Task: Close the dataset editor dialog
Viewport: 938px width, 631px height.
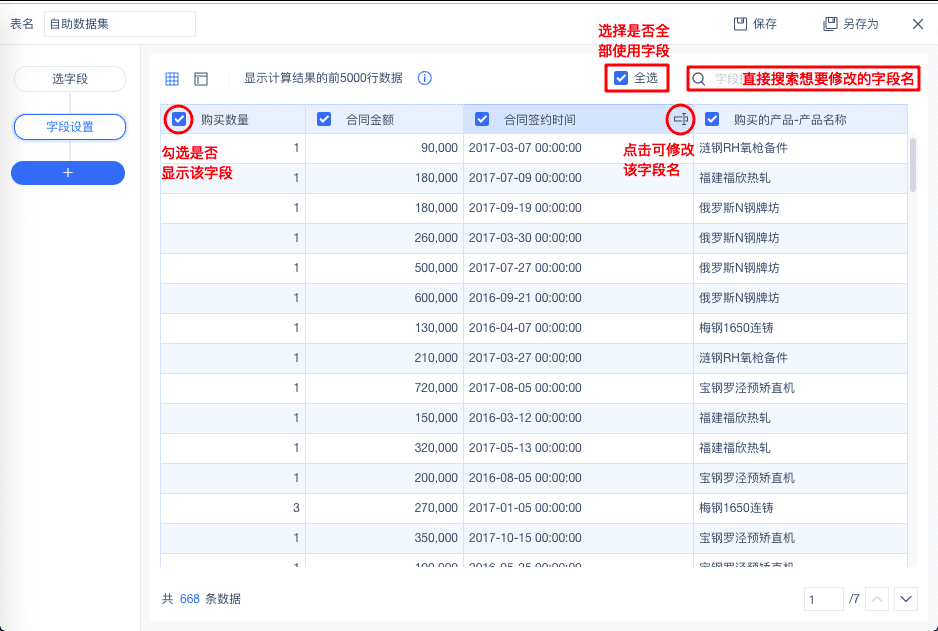Action: 918,24
